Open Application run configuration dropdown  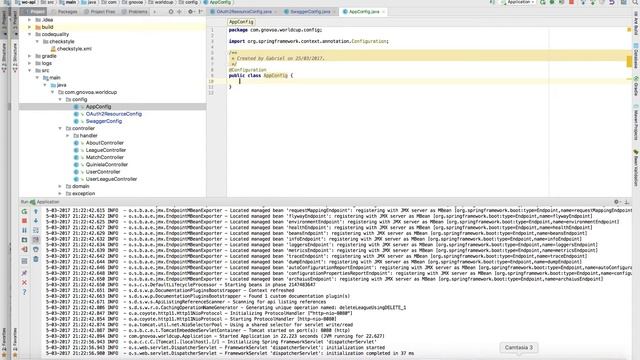(x=518, y=2)
